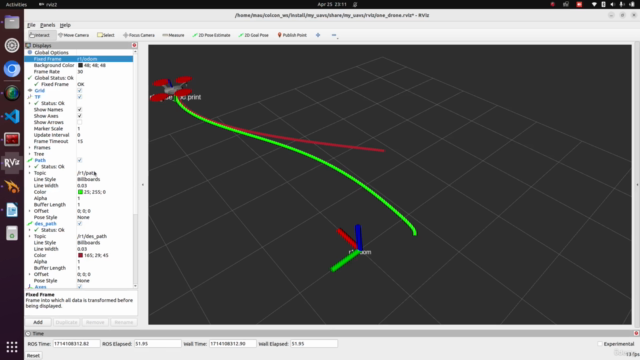The height and width of the screenshot is (360, 640).
Task: Click the Rename button
Action: tap(124, 322)
